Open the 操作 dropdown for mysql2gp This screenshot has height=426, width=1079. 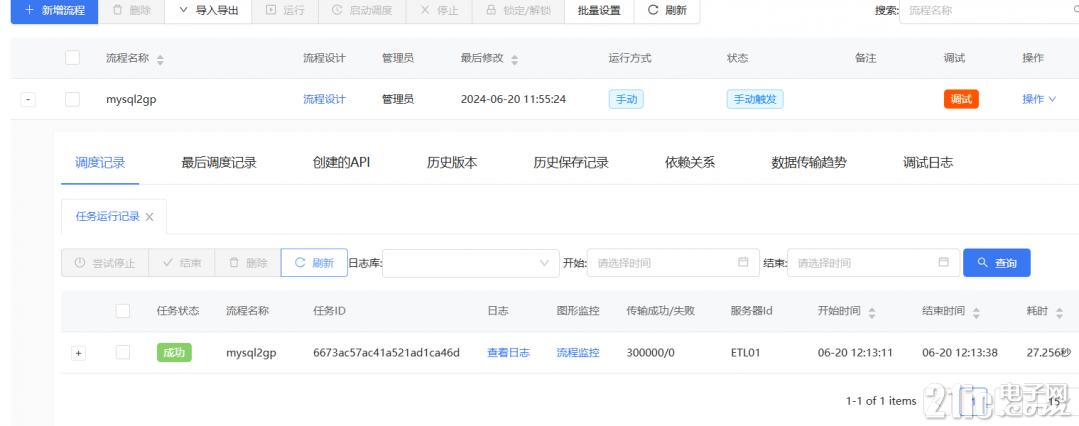[x=1039, y=99]
